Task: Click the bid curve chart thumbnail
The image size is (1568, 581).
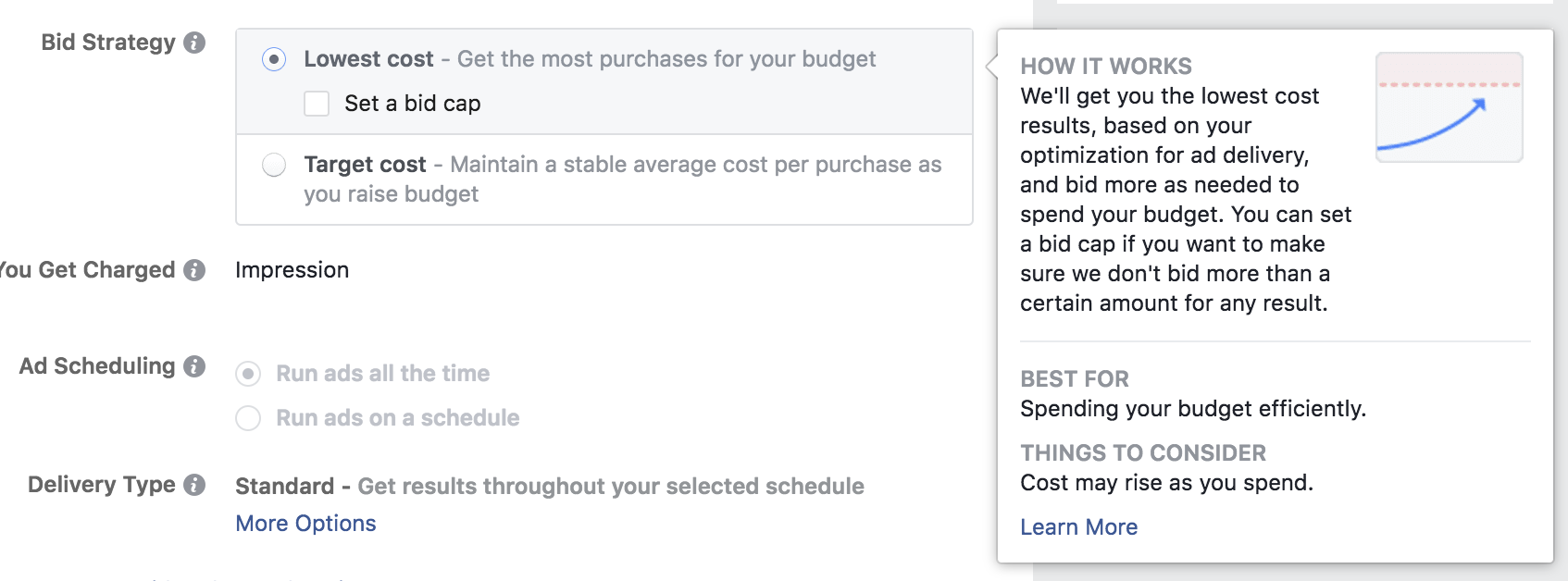Action: point(1450,107)
